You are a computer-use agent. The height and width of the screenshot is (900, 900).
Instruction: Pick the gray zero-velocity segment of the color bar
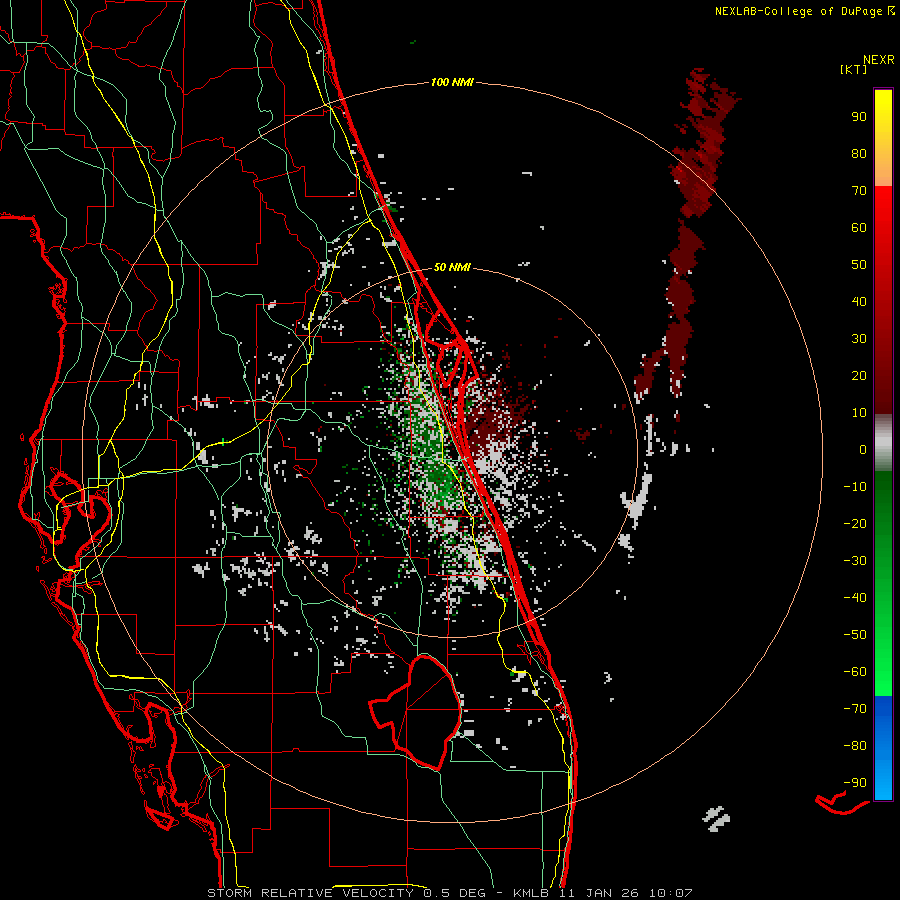pos(883,443)
